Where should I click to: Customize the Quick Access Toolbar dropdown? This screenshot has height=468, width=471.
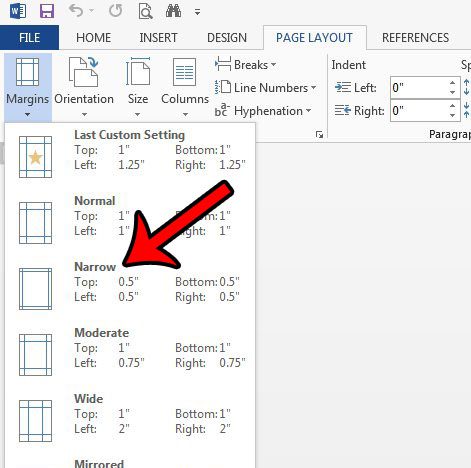pyautogui.click(x=198, y=12)
